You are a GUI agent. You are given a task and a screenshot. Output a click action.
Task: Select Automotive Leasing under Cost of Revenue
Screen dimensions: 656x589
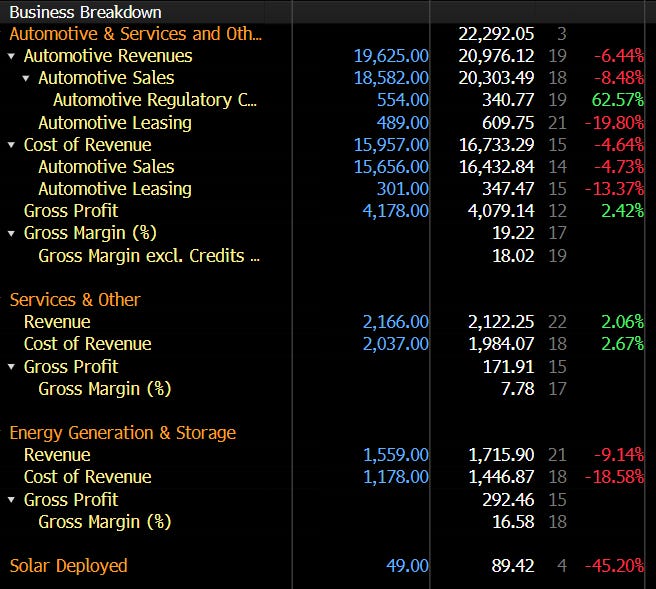click(114, 189)
